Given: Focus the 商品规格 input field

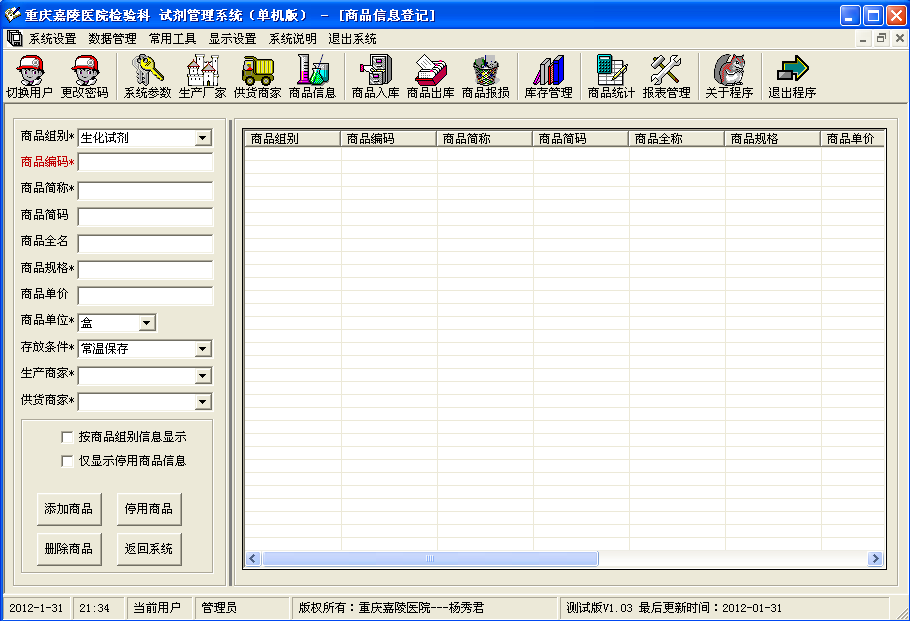Looking at the screenshot, I should point(145,270).
